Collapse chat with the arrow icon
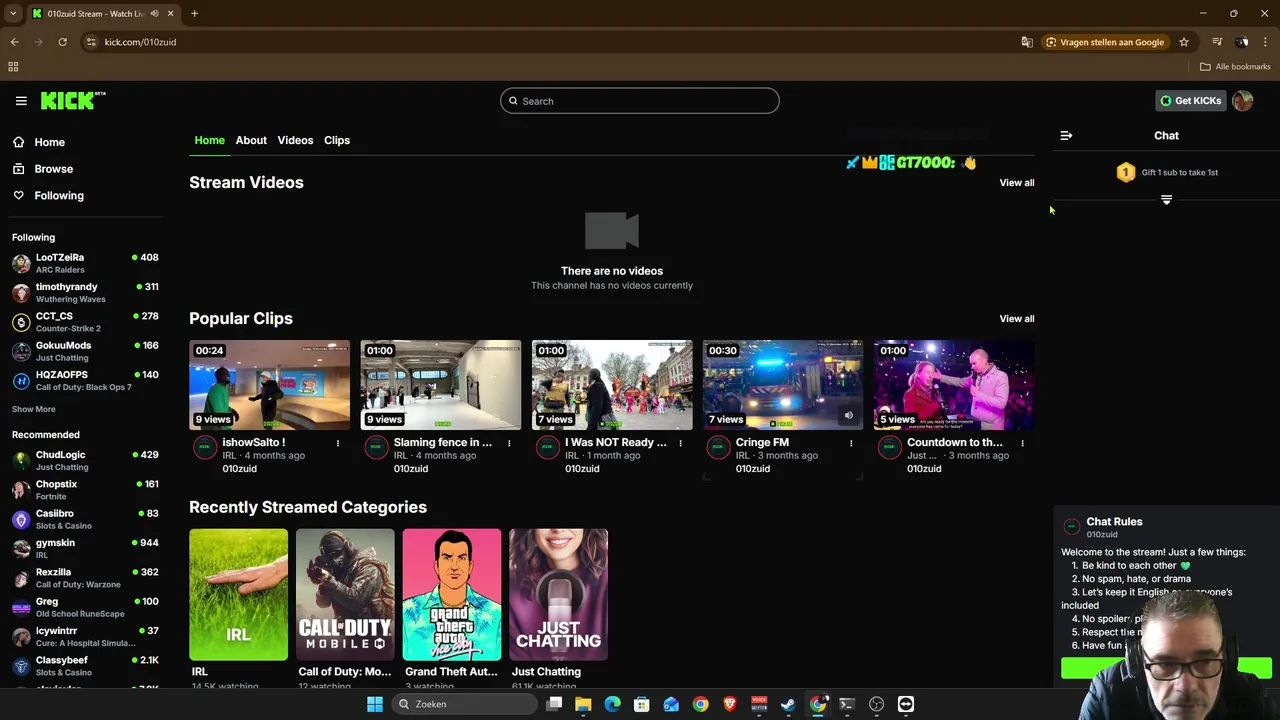 click(1066, 136)
